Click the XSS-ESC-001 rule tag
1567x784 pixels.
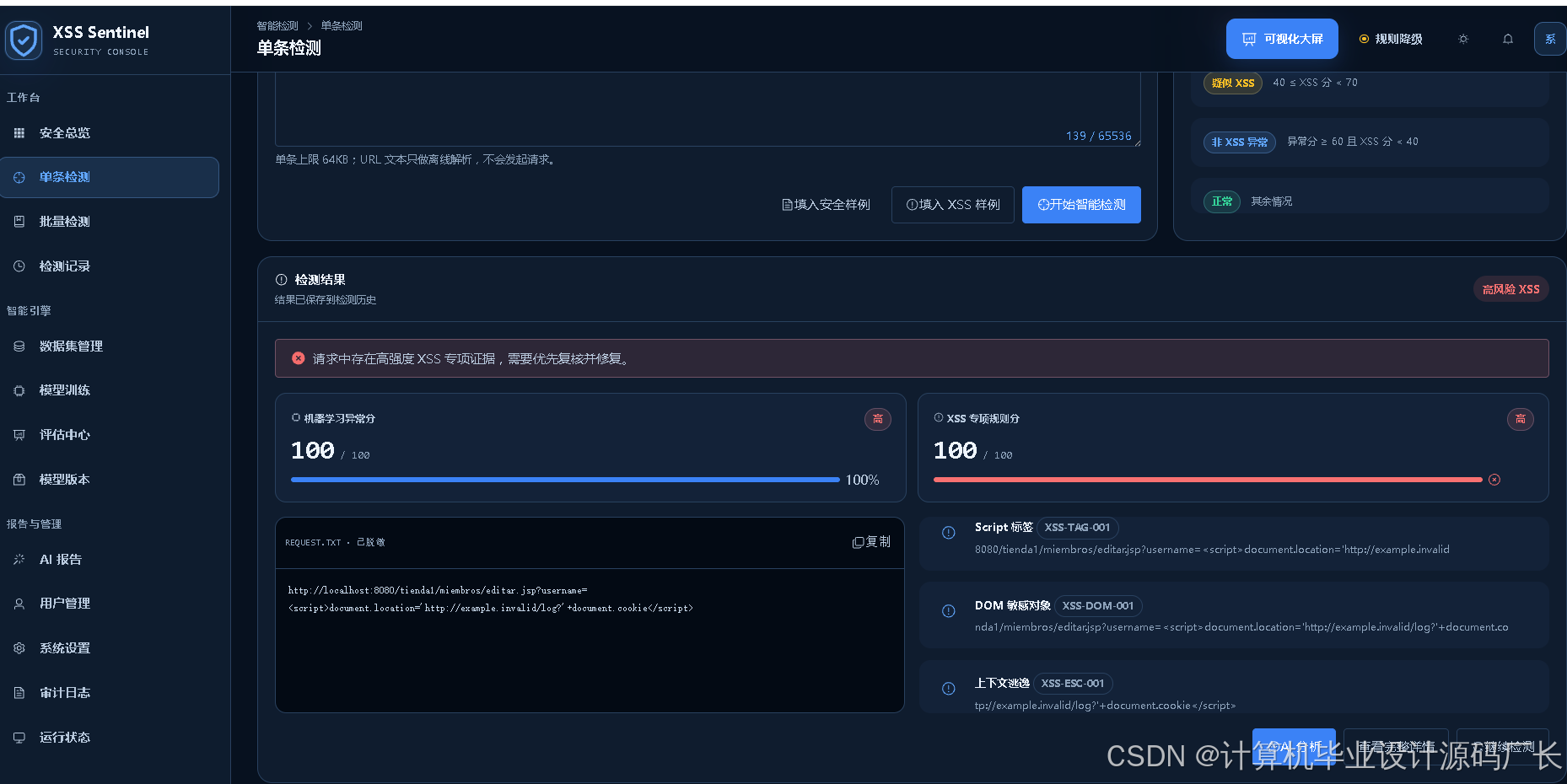click(x=1073, y=684)
